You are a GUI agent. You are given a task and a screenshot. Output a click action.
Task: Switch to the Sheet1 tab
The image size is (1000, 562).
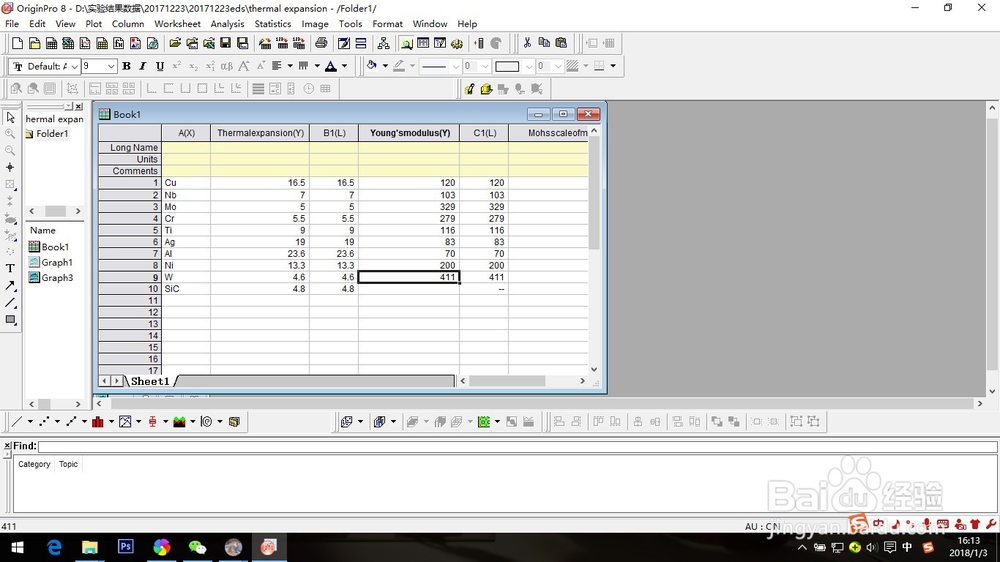(x=150, y=381)
